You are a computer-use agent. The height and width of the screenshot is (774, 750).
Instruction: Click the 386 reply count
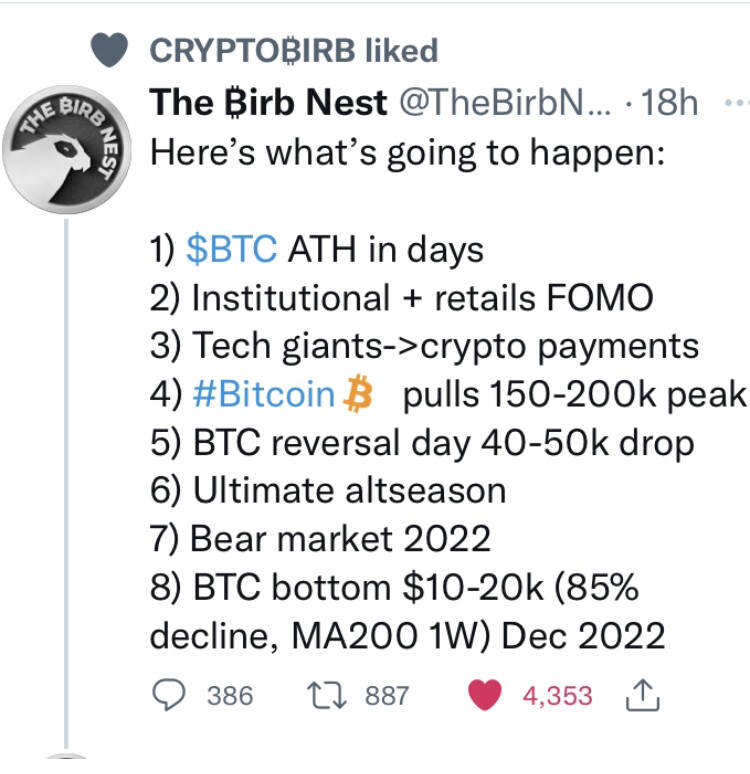[230, 695]
